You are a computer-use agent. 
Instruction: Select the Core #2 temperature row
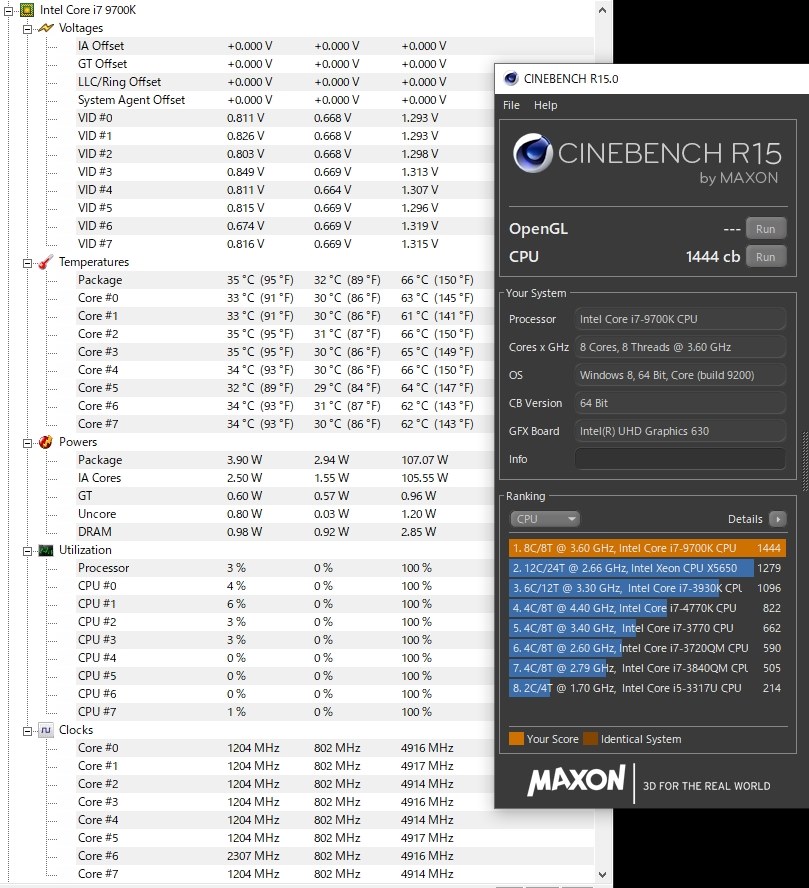pos(285,334)
